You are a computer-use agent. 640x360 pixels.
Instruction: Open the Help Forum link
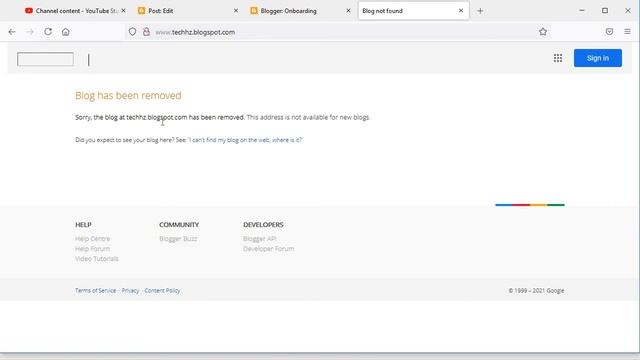(92, 249)
